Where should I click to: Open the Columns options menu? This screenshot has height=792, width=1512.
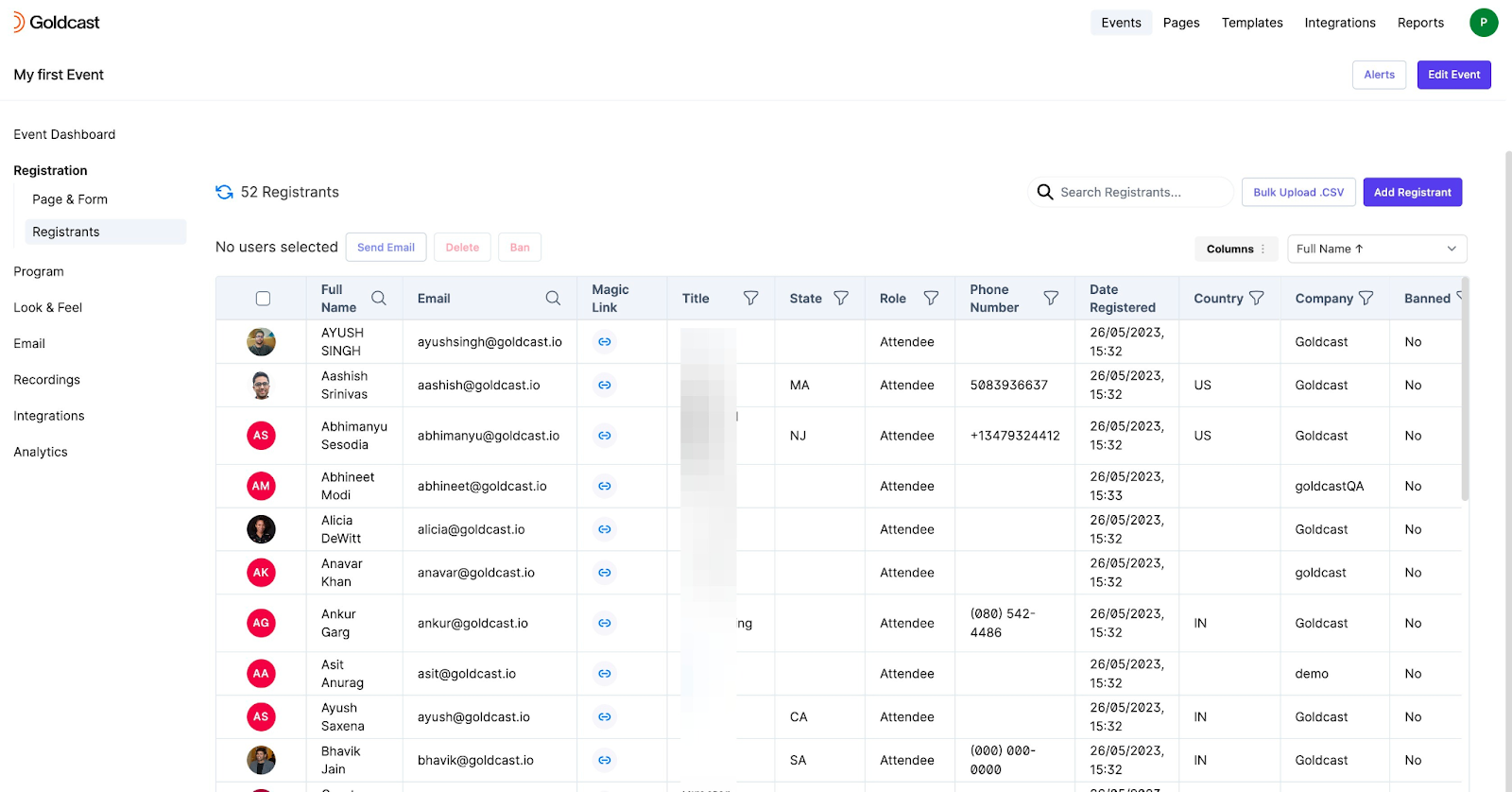click(x=1235, y=249)
